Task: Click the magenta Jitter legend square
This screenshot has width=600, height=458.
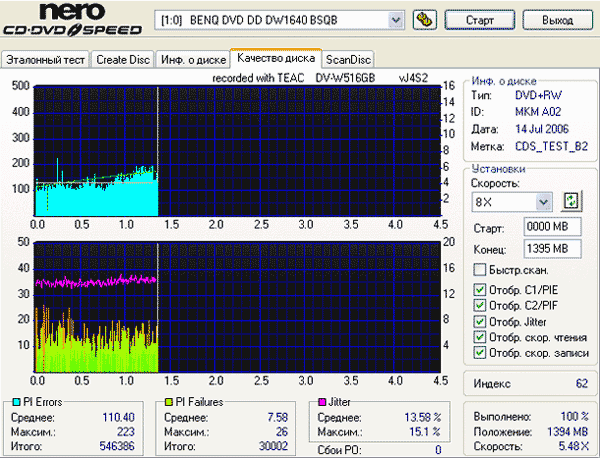Action: coord(322,401)
